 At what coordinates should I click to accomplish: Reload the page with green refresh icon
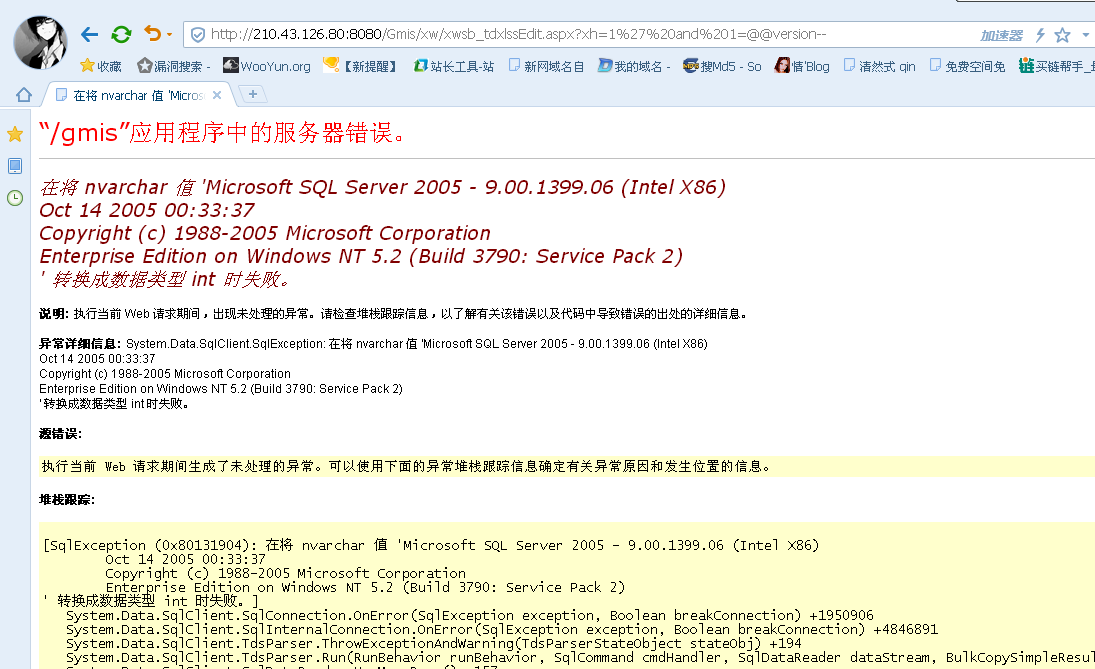pos(122,34)
